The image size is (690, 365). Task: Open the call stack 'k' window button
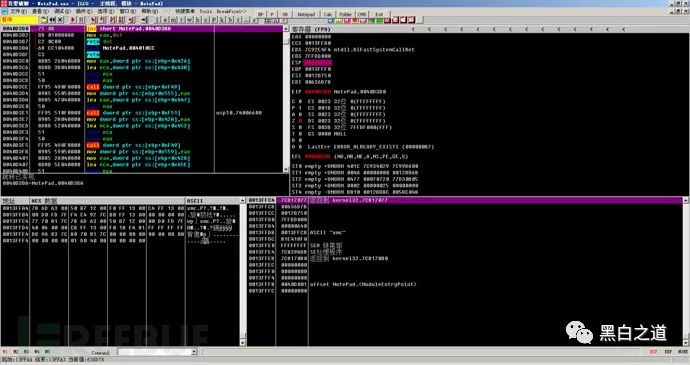tap(221, 20)
